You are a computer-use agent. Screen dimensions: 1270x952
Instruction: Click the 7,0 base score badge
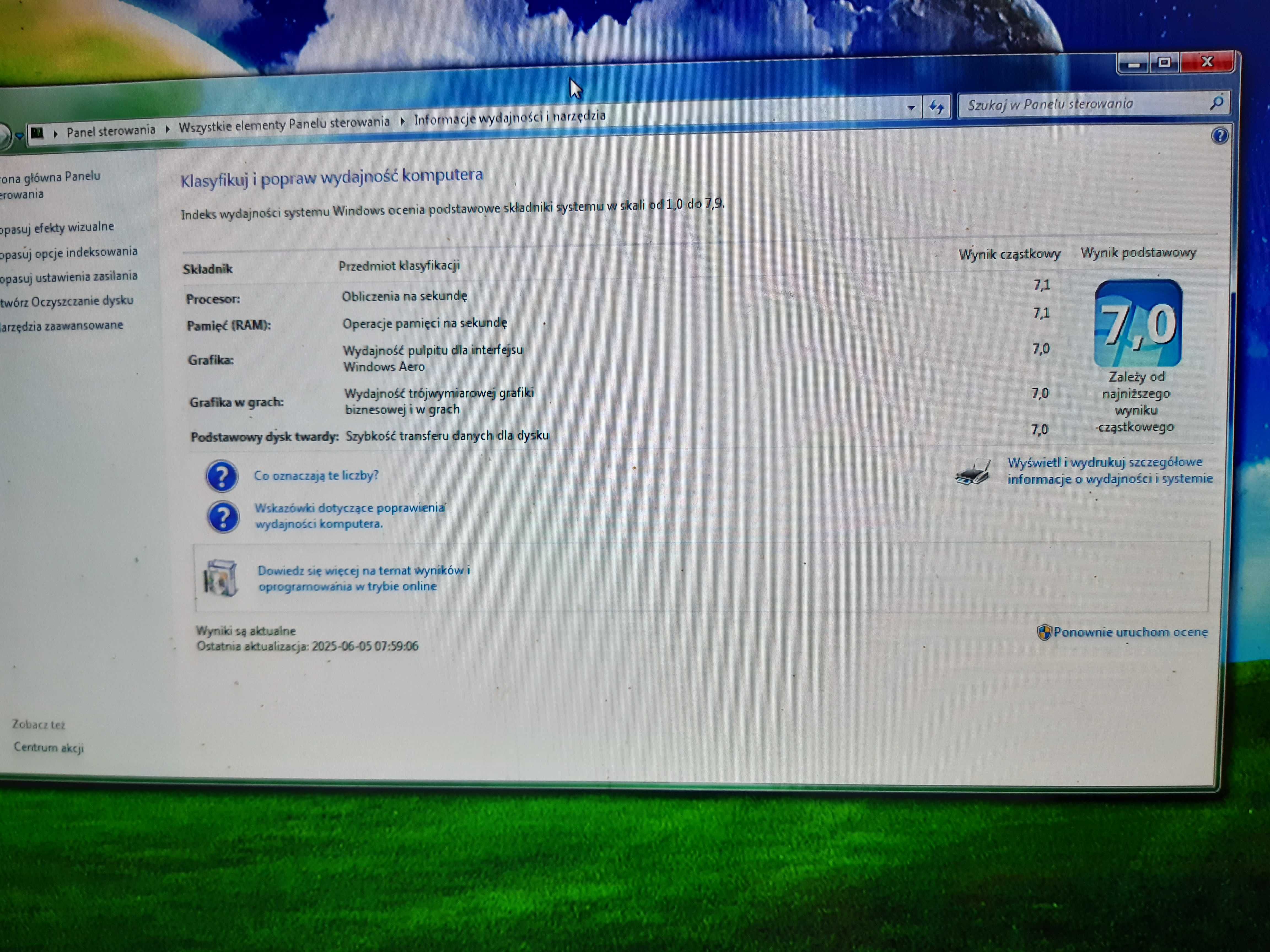(1138, 324)
